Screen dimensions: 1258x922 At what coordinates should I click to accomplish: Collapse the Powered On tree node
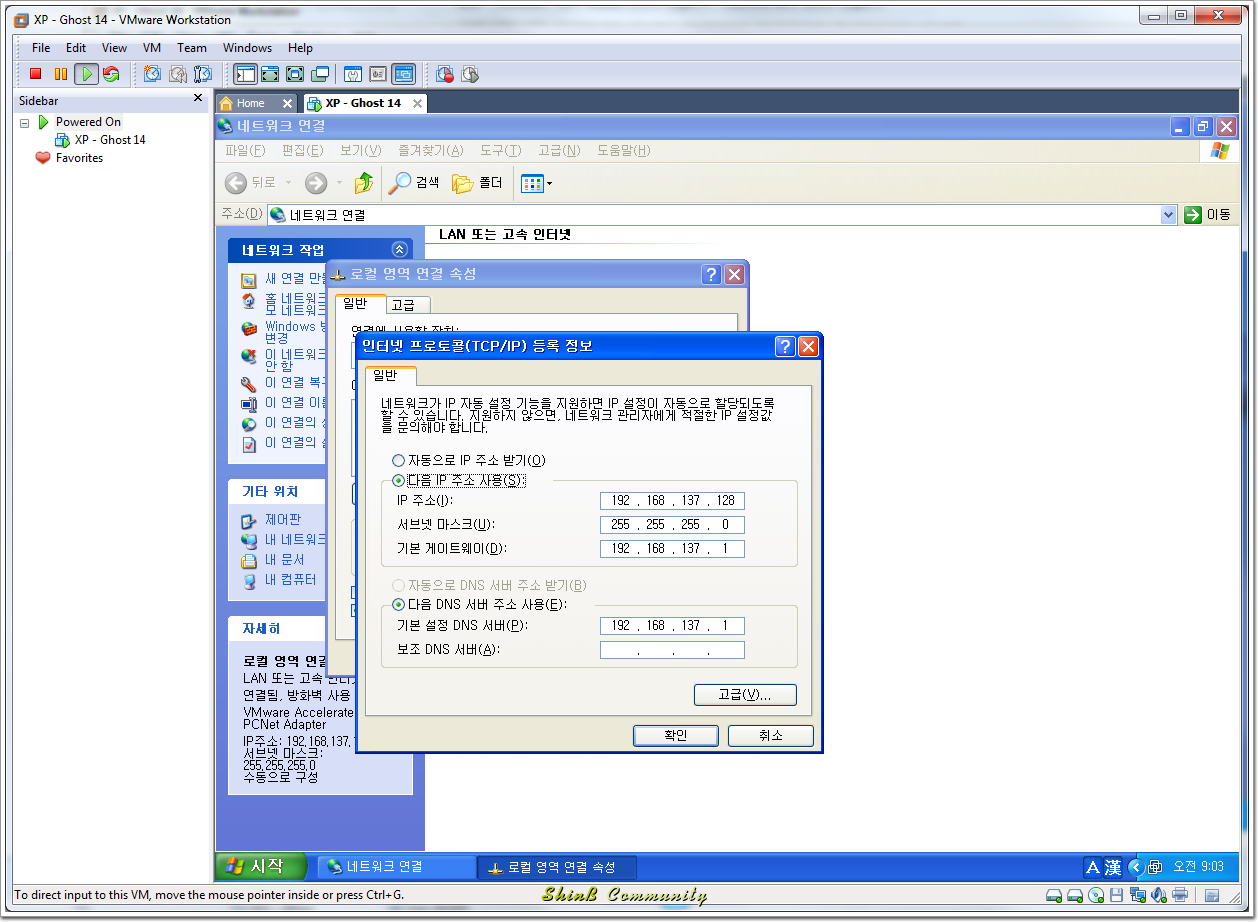point(25,122)
